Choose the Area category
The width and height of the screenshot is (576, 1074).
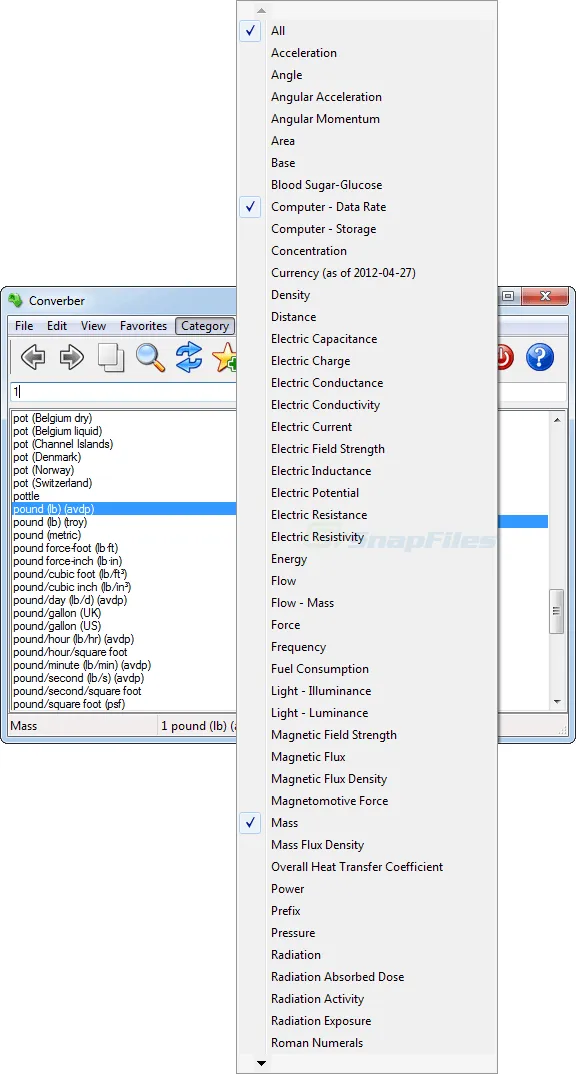tap(367, 141)
